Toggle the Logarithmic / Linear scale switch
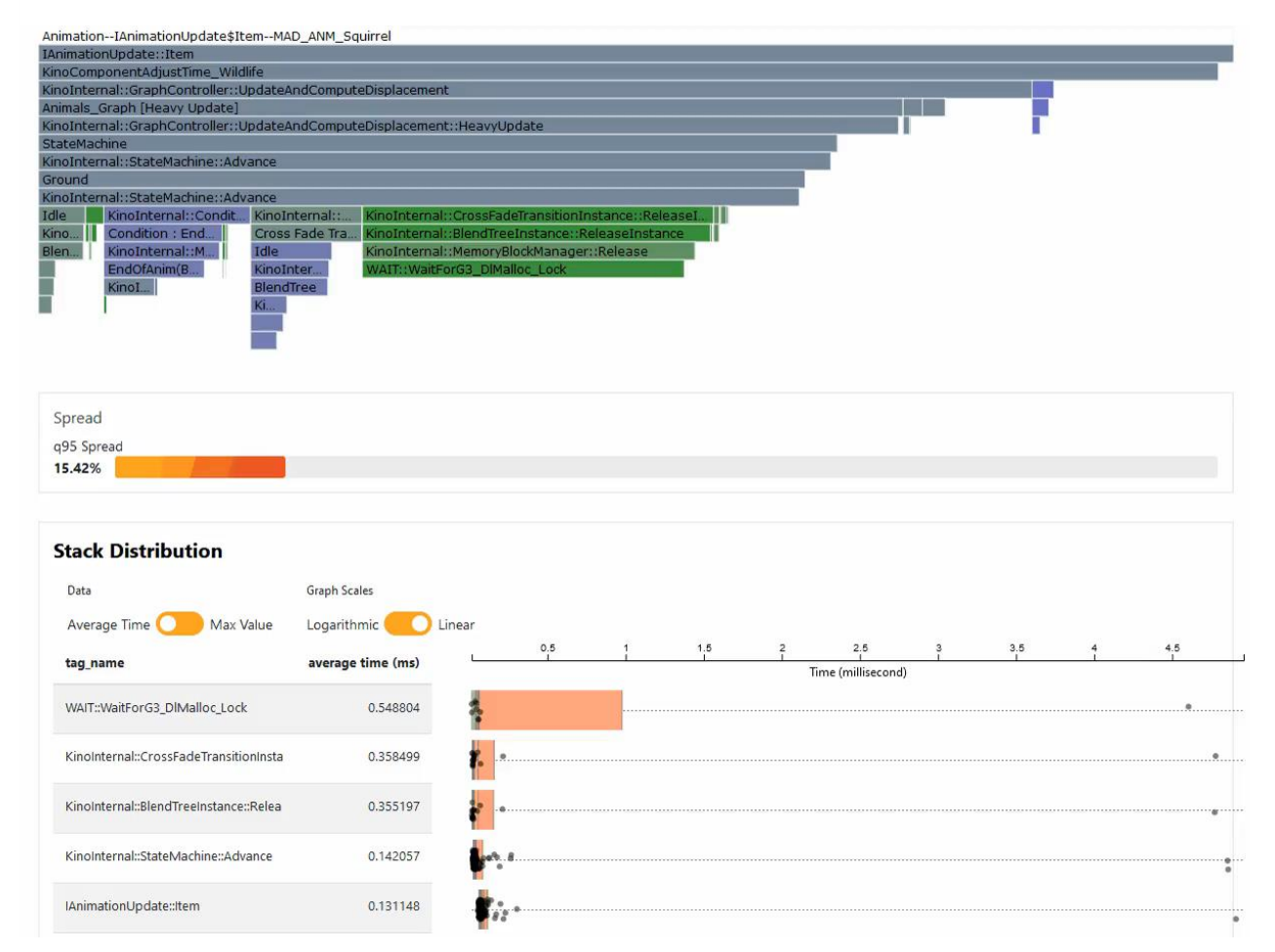The image size is (1275, 952). click(x=407, y=624)
